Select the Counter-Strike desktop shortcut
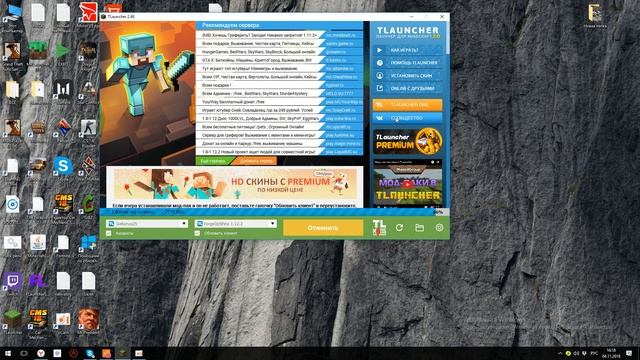Viewport: 640px width, 360px height. pos(88,127)
